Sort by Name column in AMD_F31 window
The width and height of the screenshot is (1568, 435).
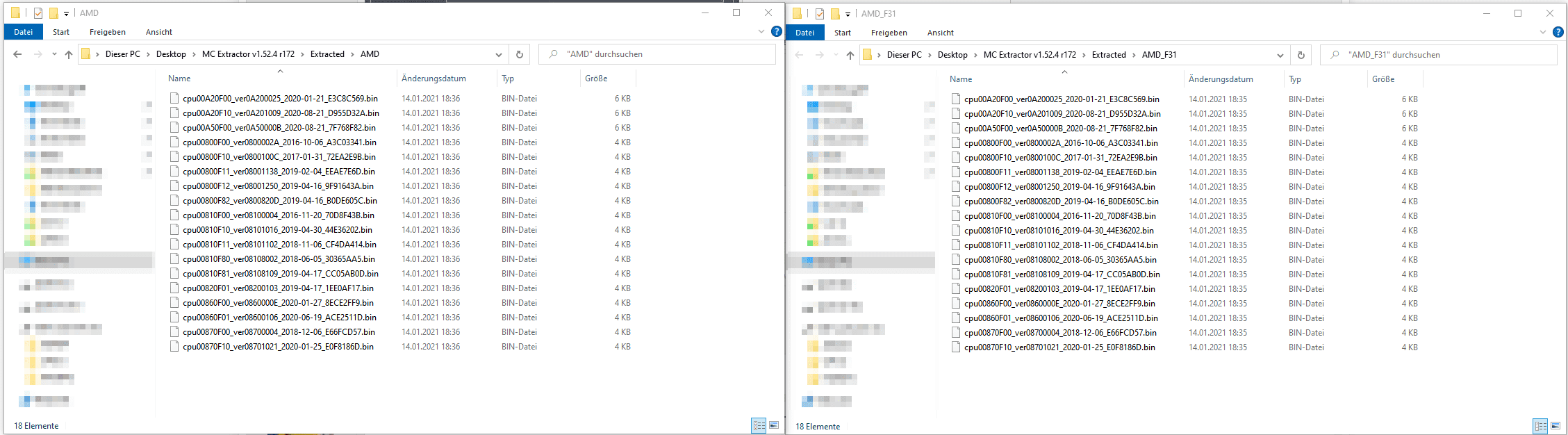click(961, 79)
